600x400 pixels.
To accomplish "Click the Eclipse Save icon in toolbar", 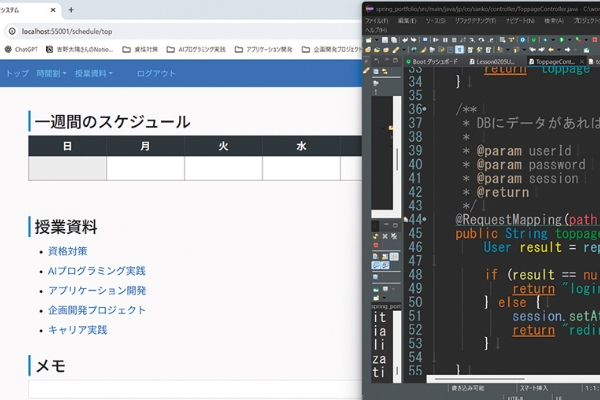I will [385, 42].
